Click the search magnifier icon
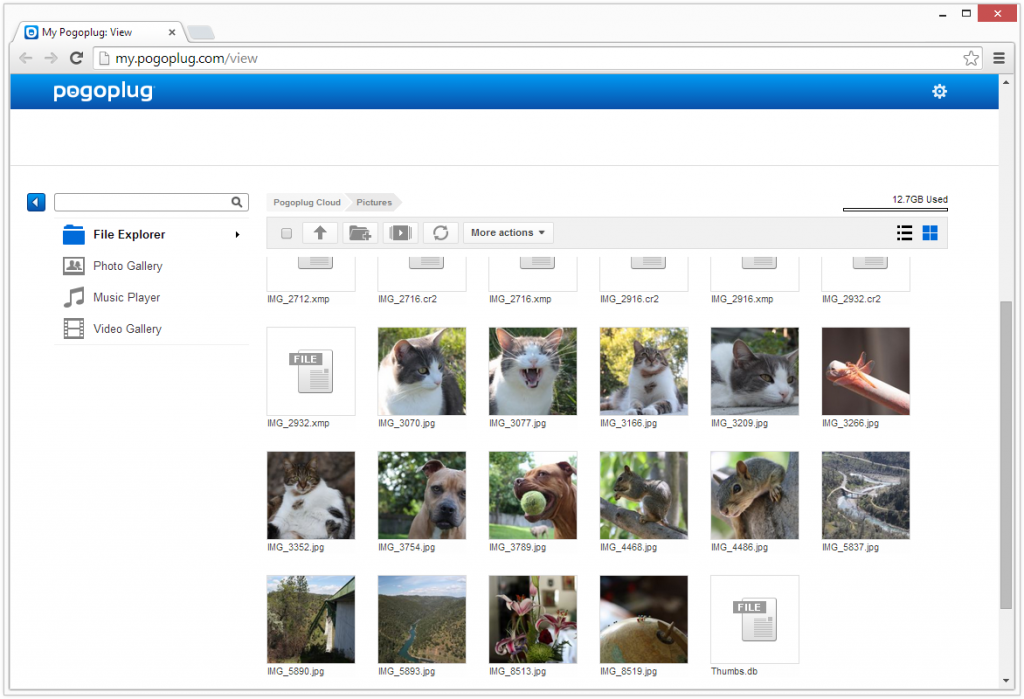The width and height of the screenshot is (1024, 699). pyautogui.click(x=237, y=202)
